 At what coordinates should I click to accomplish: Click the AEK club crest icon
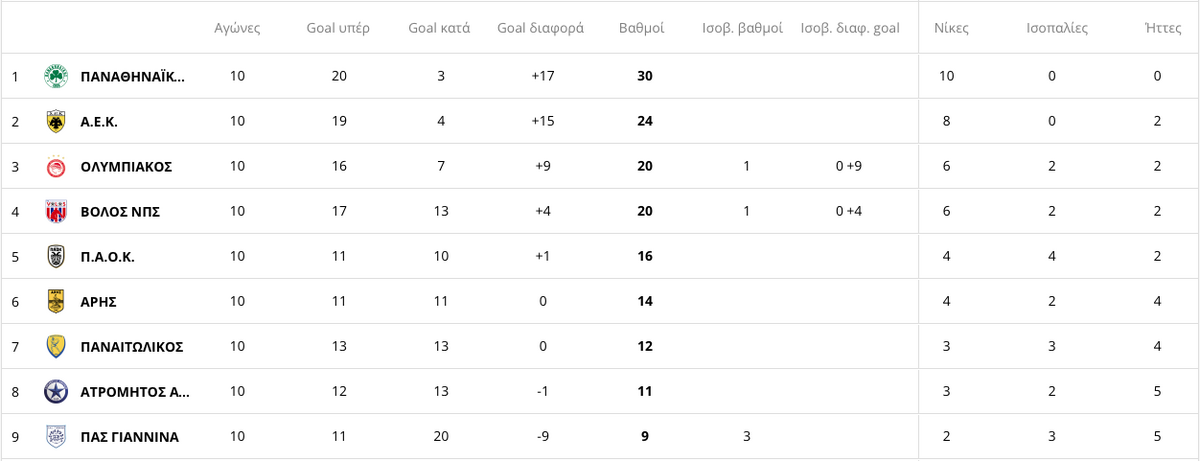pyautogui.click(x=56, y=121)
